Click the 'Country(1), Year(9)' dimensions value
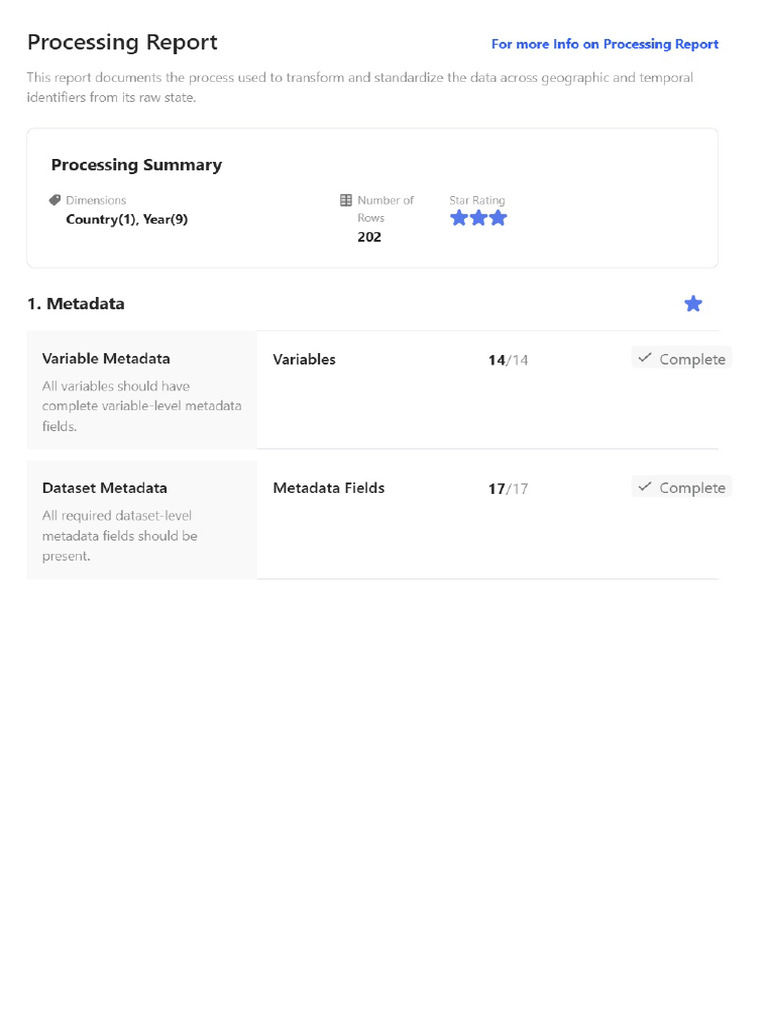Image resolution: width=768 pixels, height=1024 pixels. point(127,219)
